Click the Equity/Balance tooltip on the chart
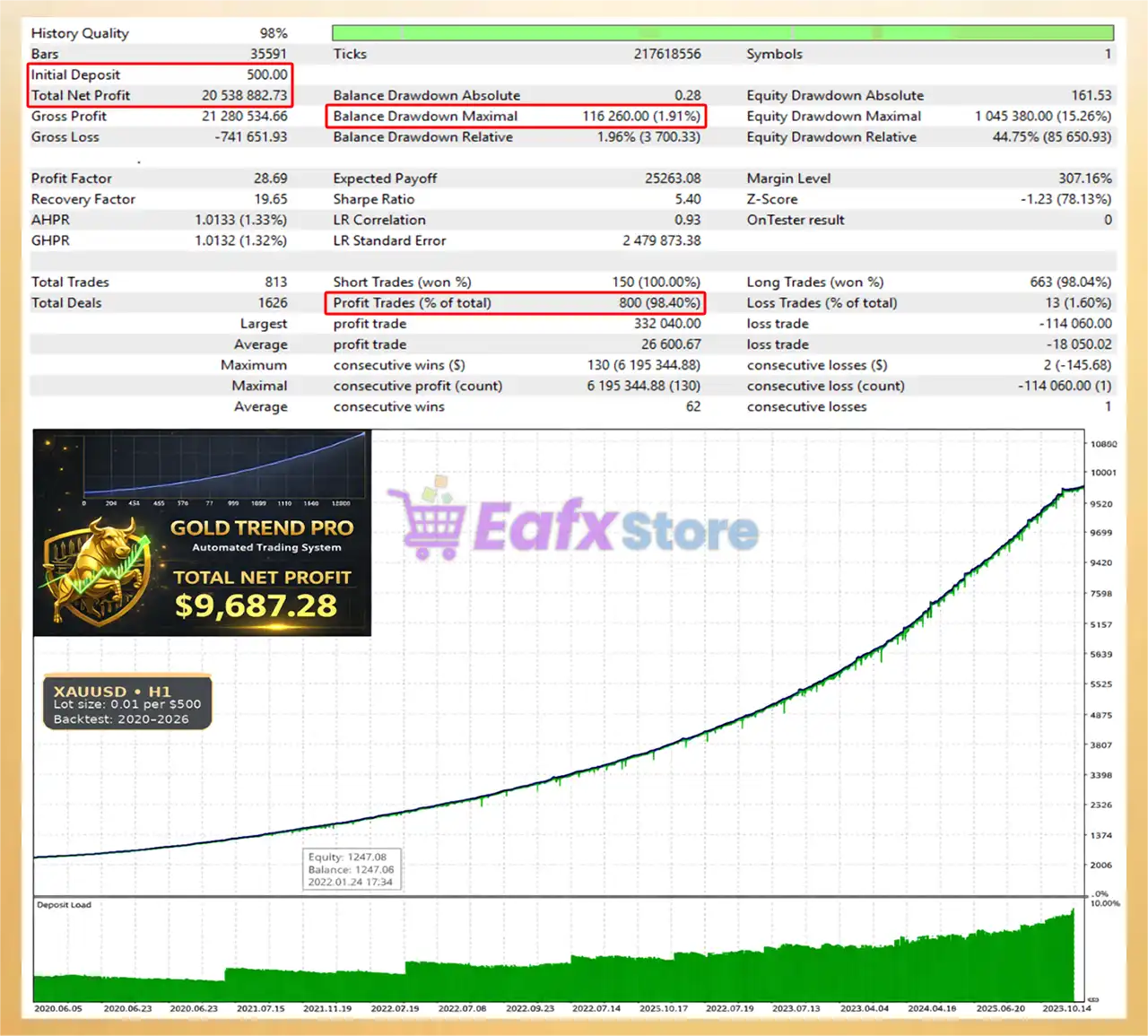The height and width of the screenshot is (1036, 1148). tap(352, 869)
